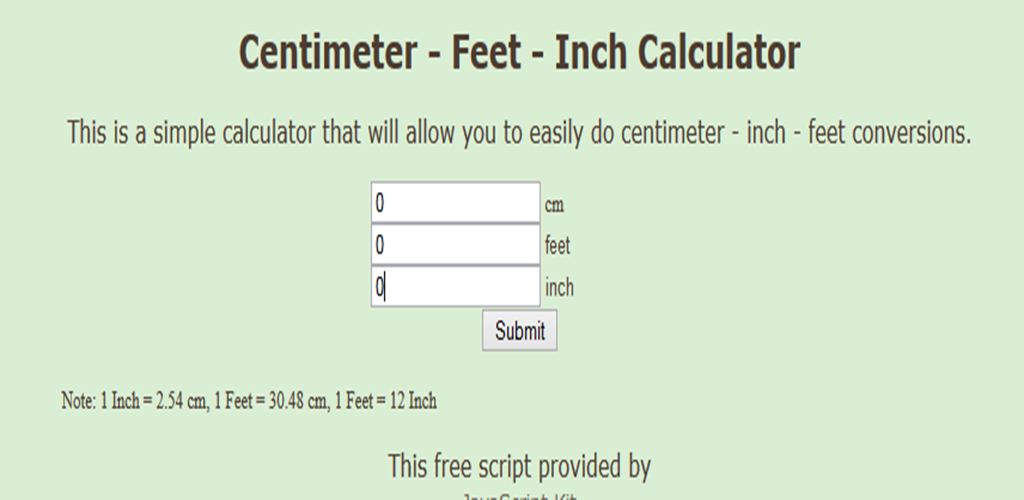Select the inch input field
Viewport: 1024px width, 500px height.
tap(455, 287)
